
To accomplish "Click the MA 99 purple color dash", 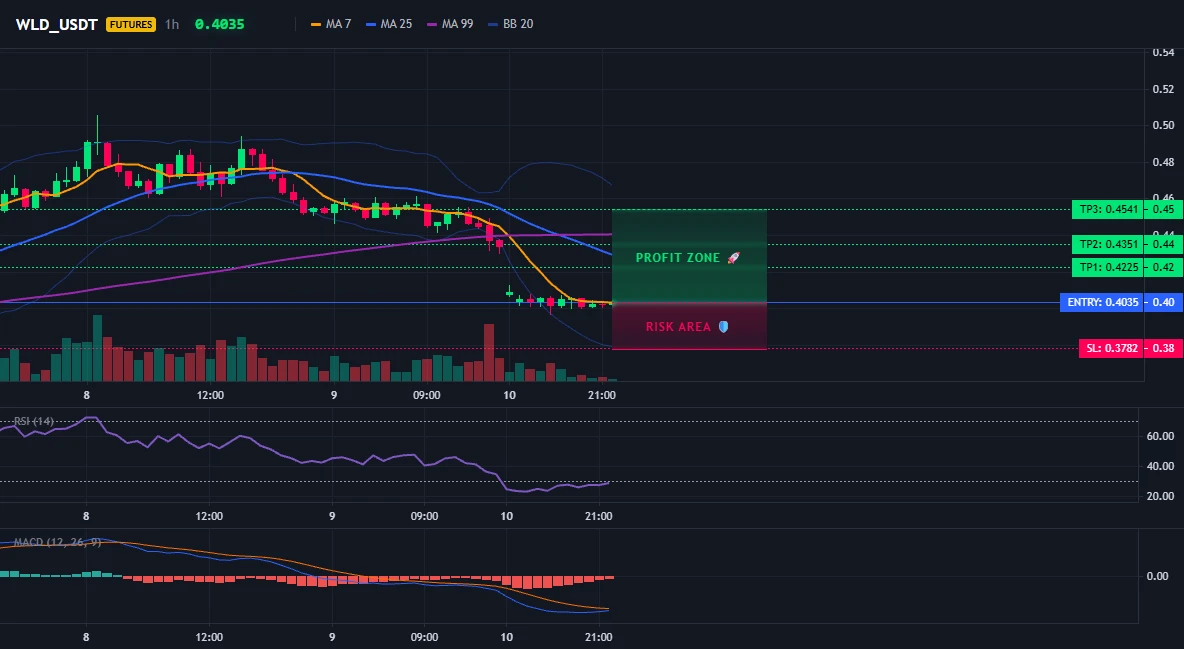I will [432, 24].
